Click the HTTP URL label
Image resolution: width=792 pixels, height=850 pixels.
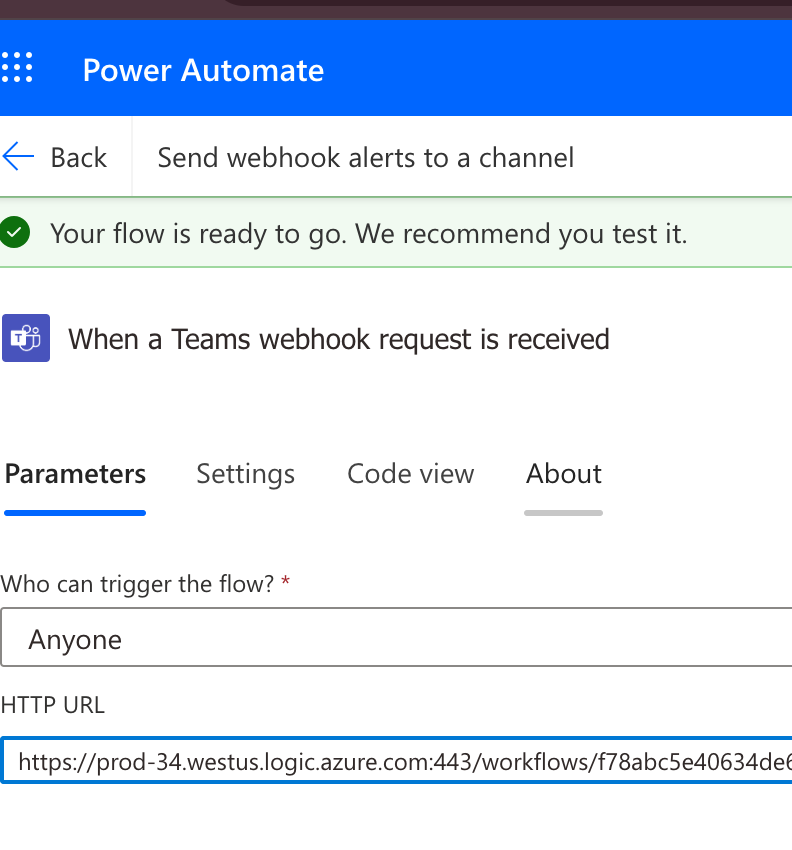[x=53, y=705]
